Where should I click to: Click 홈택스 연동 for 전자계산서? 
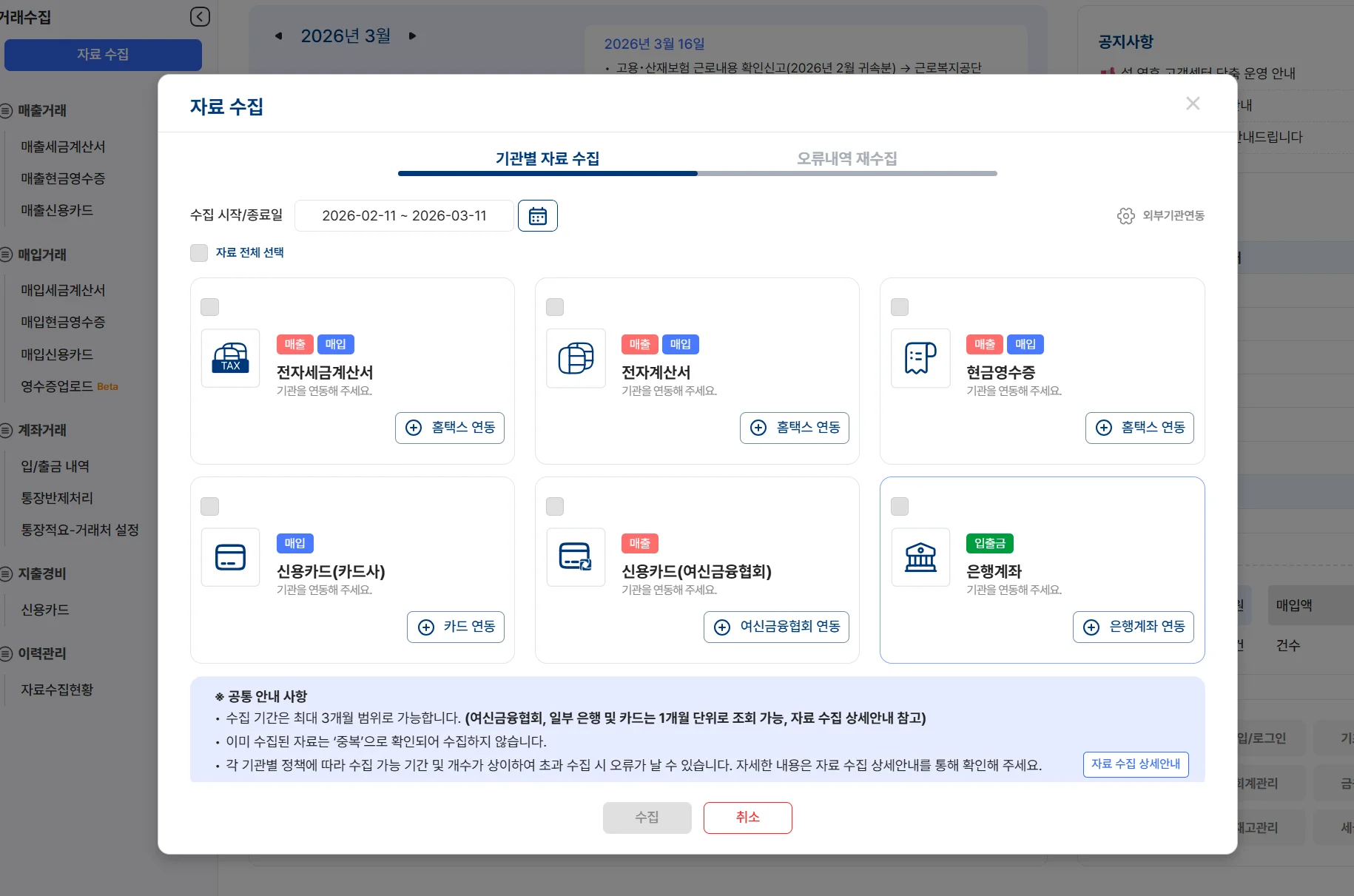(795, 428)
